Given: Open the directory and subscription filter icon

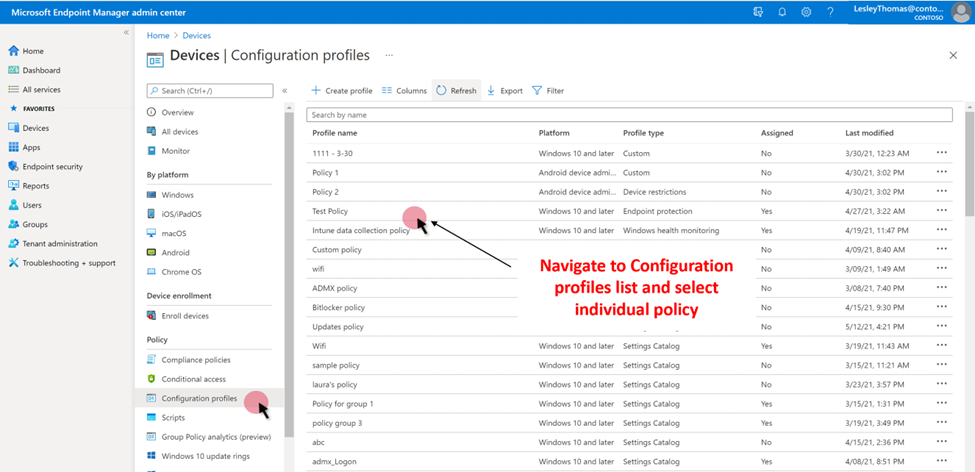Looking at the screenshot, I should [758, 12].
